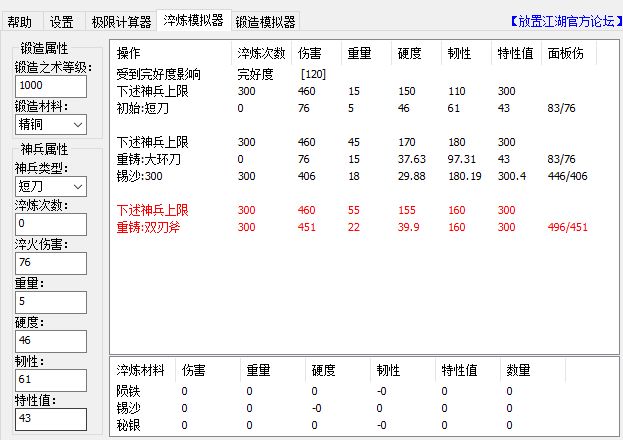Select the 锡沙:300 row

[354, 176]
